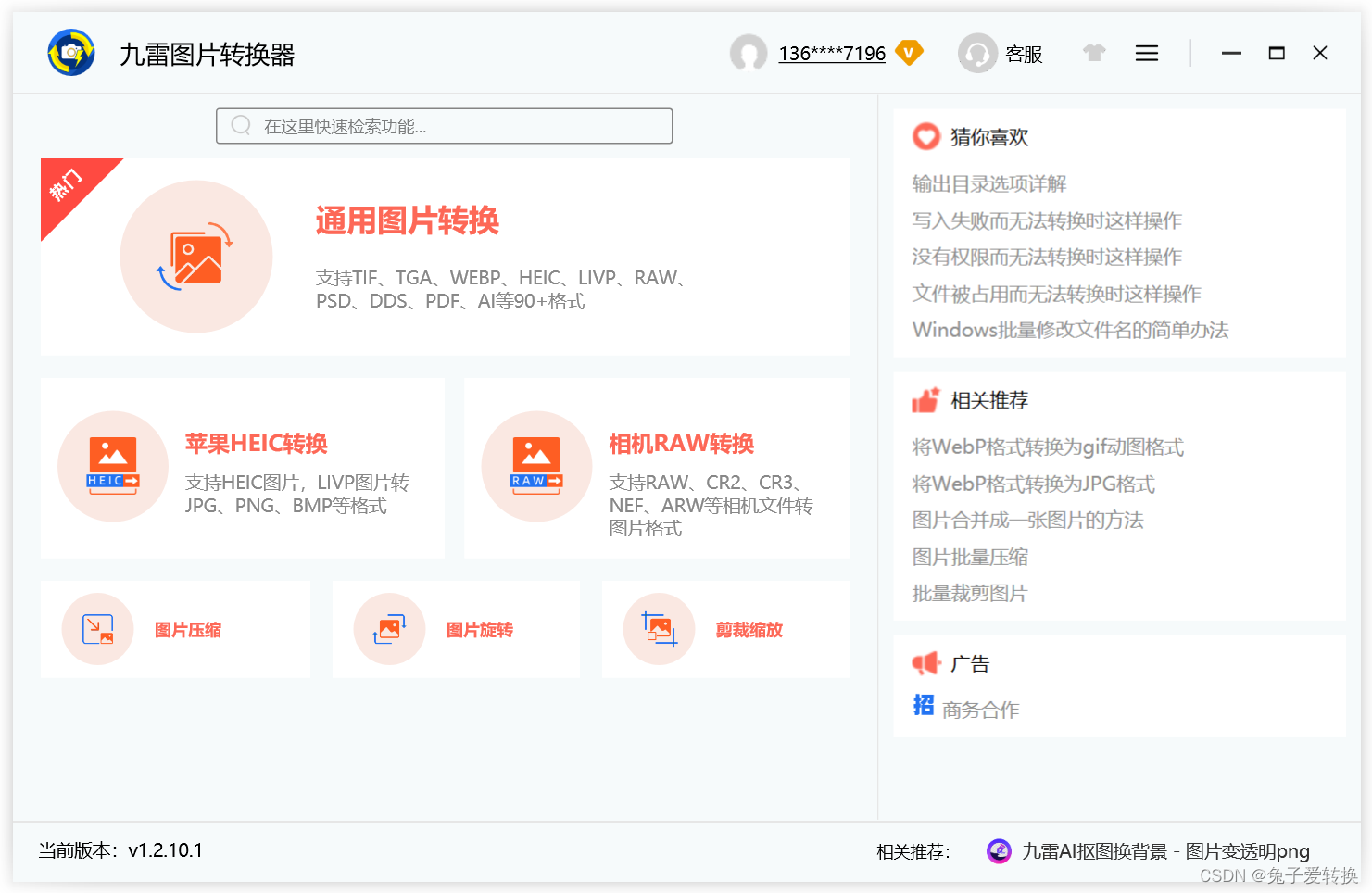Click account number 136****7196
This screenshot has width=1372, height=893.
coord(831,53)
